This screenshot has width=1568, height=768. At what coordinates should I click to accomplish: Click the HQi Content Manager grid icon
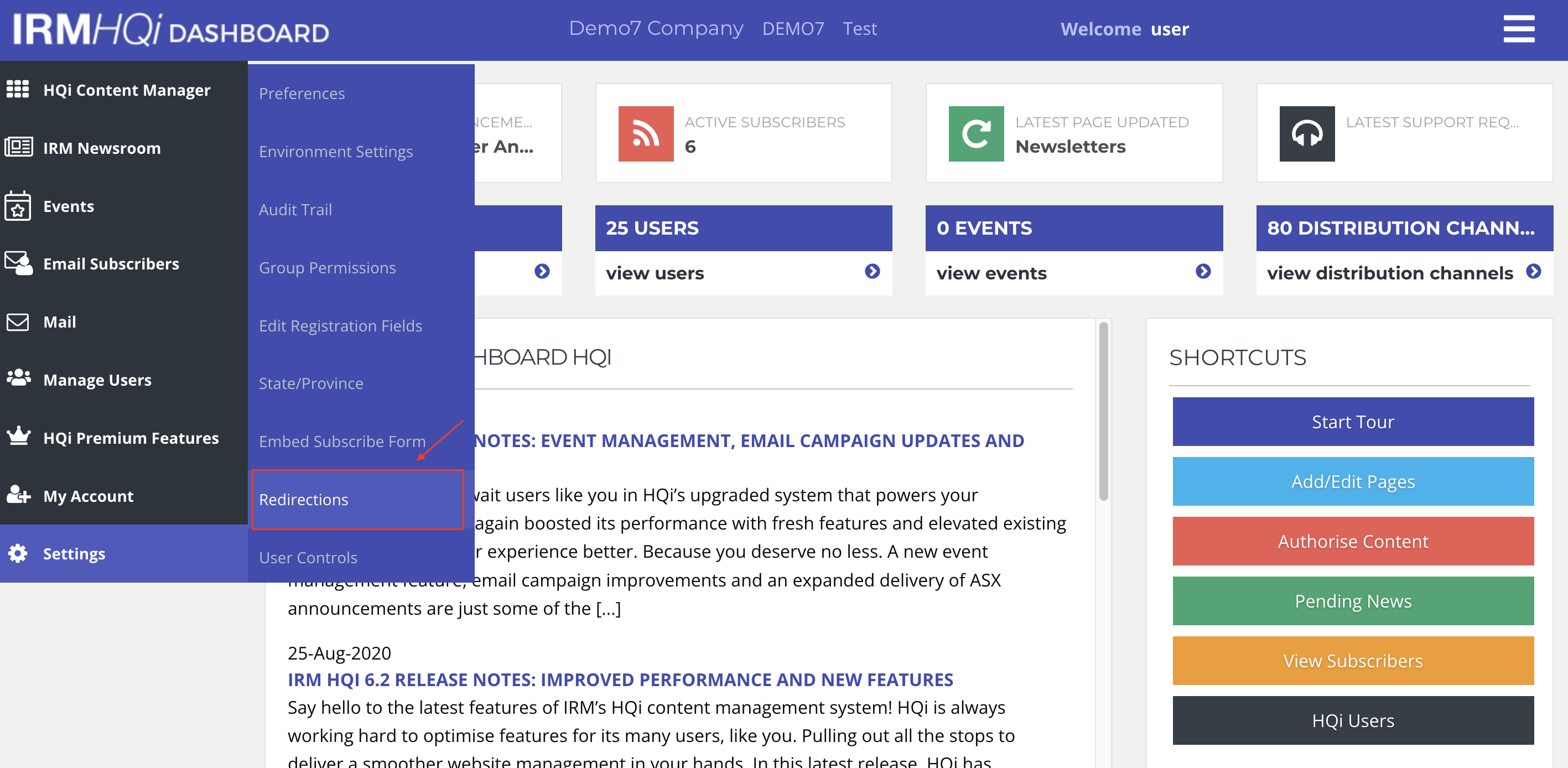coord(18,90)
